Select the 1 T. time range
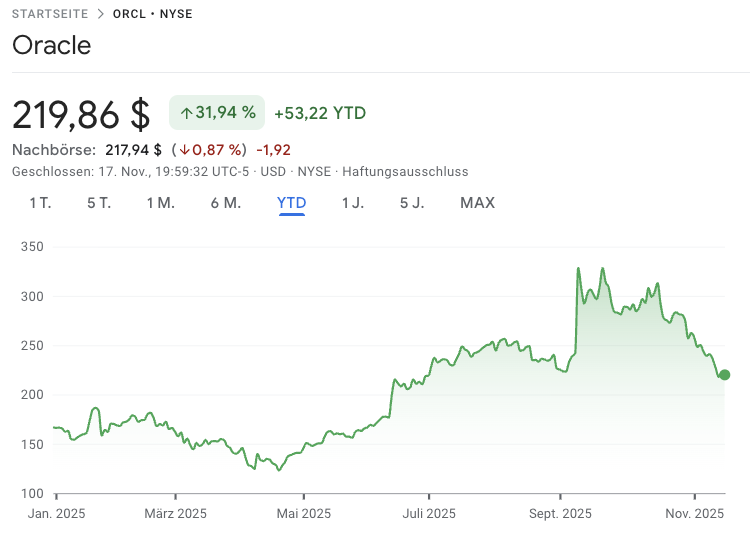The image size is (750, 534). pyautogui.click(x=40, y=203)
